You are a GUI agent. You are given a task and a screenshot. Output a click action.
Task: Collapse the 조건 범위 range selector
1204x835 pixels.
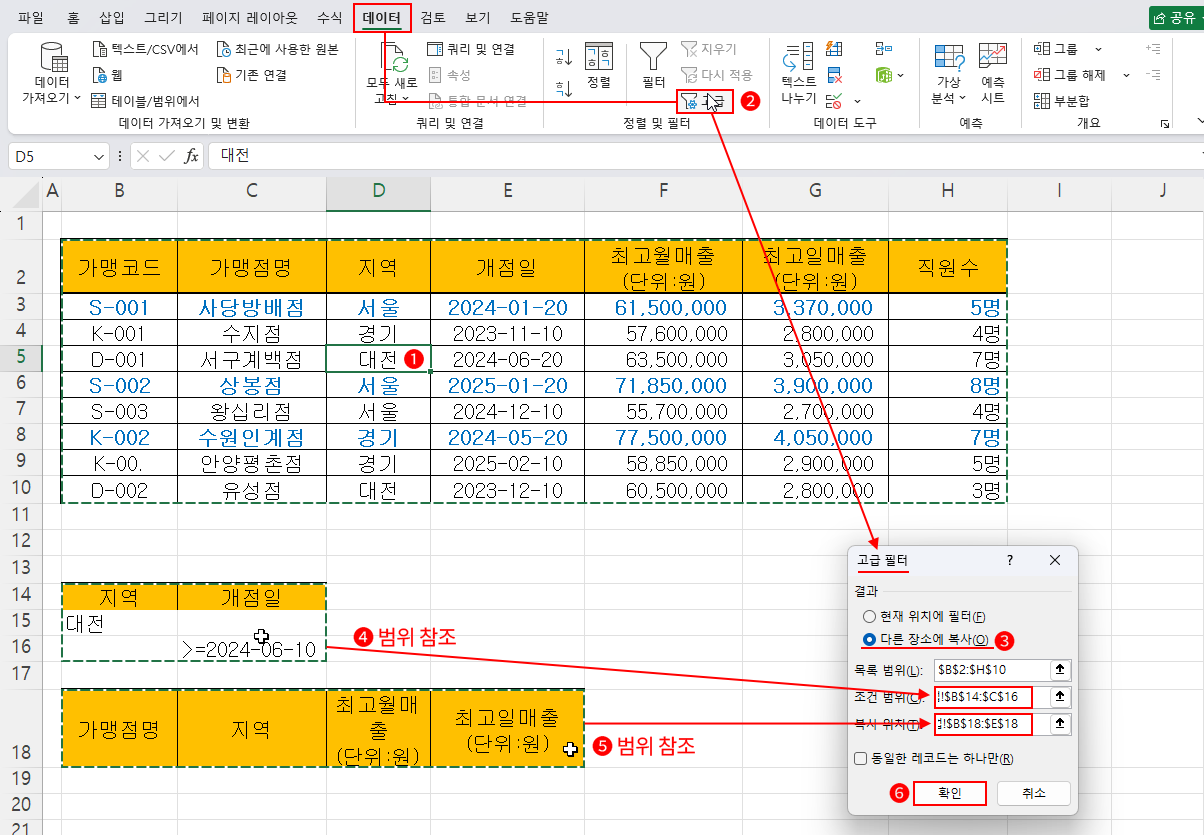click(x=1060, y=696)
